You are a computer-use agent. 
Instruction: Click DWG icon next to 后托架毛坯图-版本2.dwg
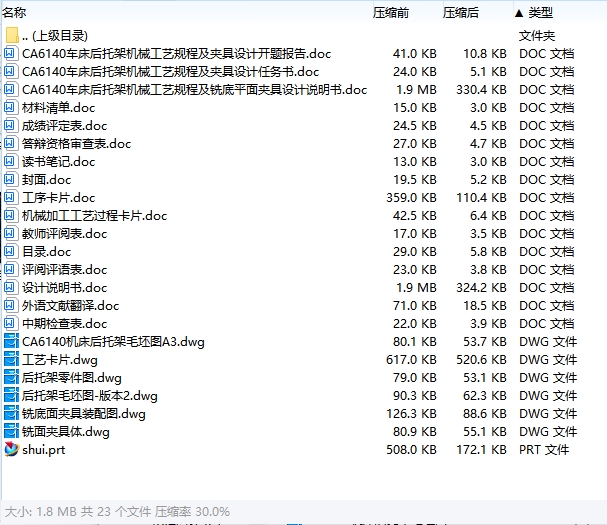click(x=11, y=395)
